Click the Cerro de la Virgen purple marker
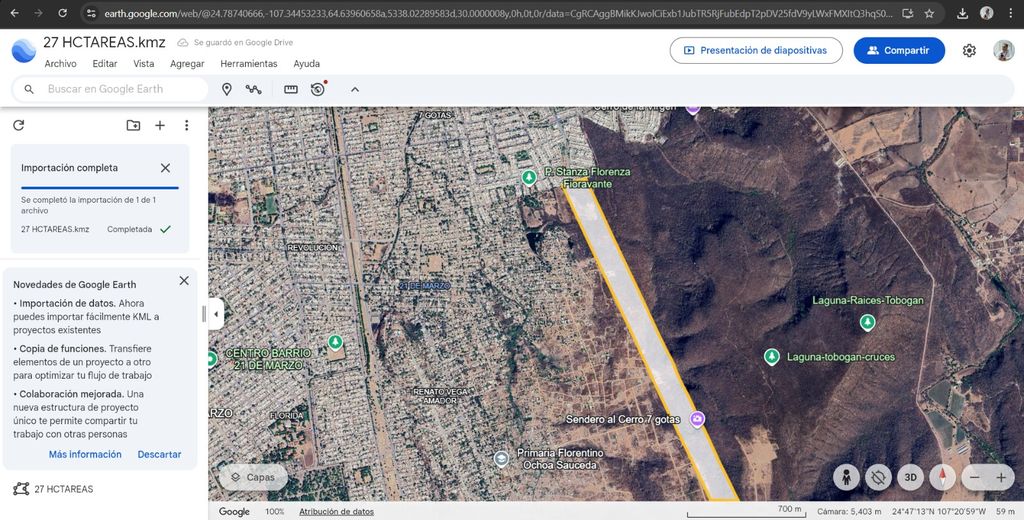Screen dimensions: 1024x520 692,110
